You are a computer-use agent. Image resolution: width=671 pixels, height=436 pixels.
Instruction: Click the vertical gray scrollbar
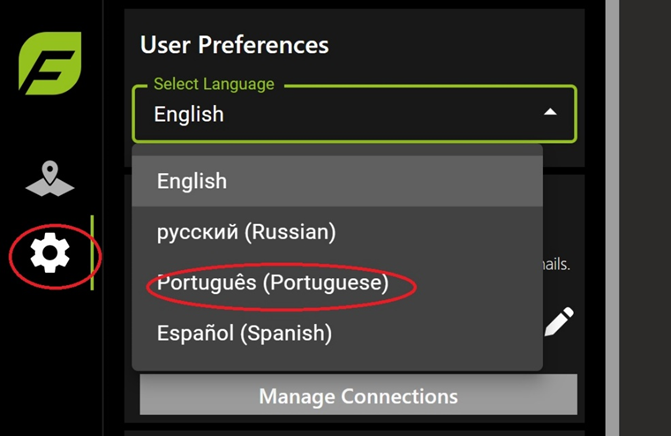612,218
